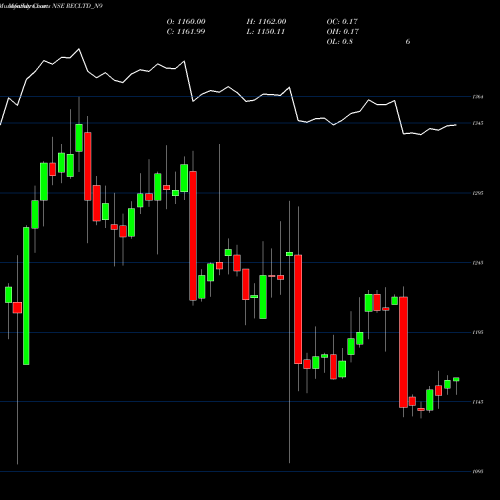
Task: Click the 1364 price axis label
Action: click(x=478, y=97)
